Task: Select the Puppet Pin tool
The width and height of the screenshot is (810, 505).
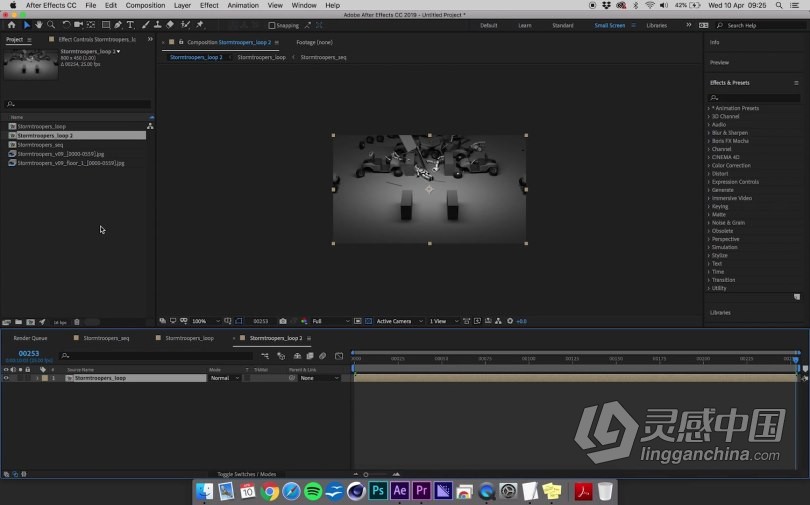Action: click(200, 25)
